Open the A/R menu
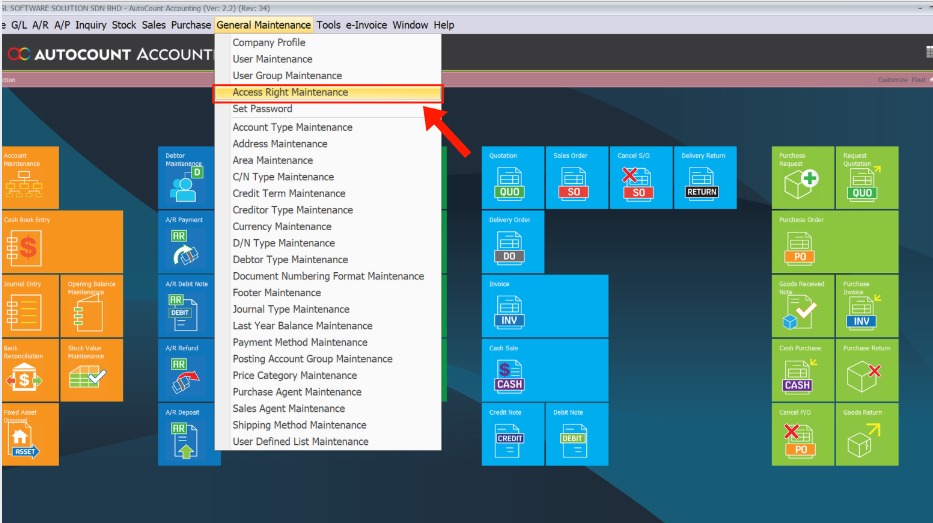The height and width of the screenshot is (523, 933). coord(40,25)
